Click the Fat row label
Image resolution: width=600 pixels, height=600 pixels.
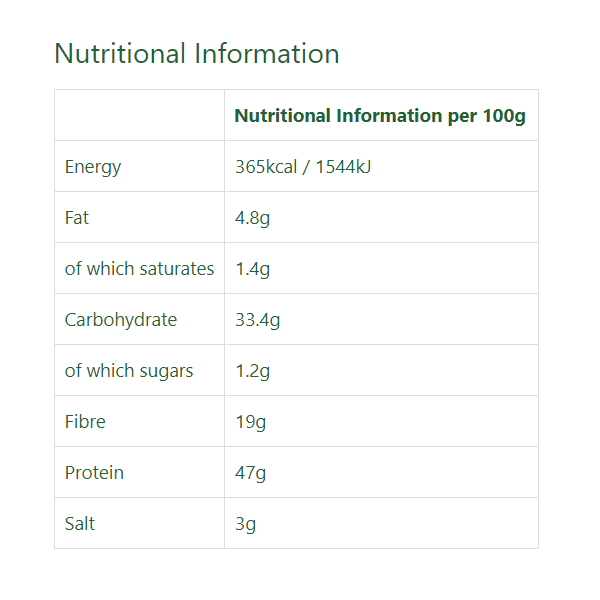click(77, 218)
